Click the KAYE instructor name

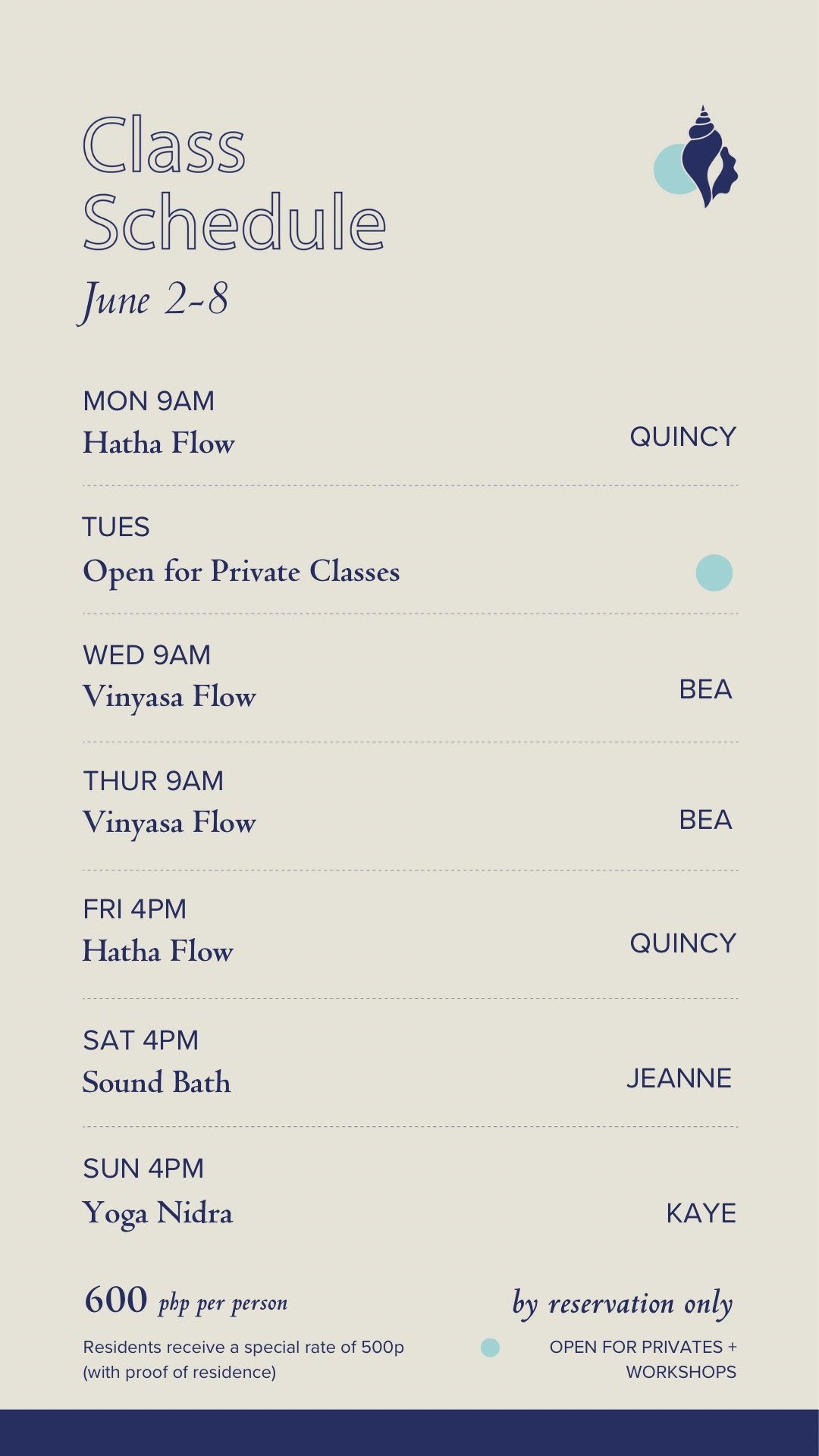coord(701,1213)
